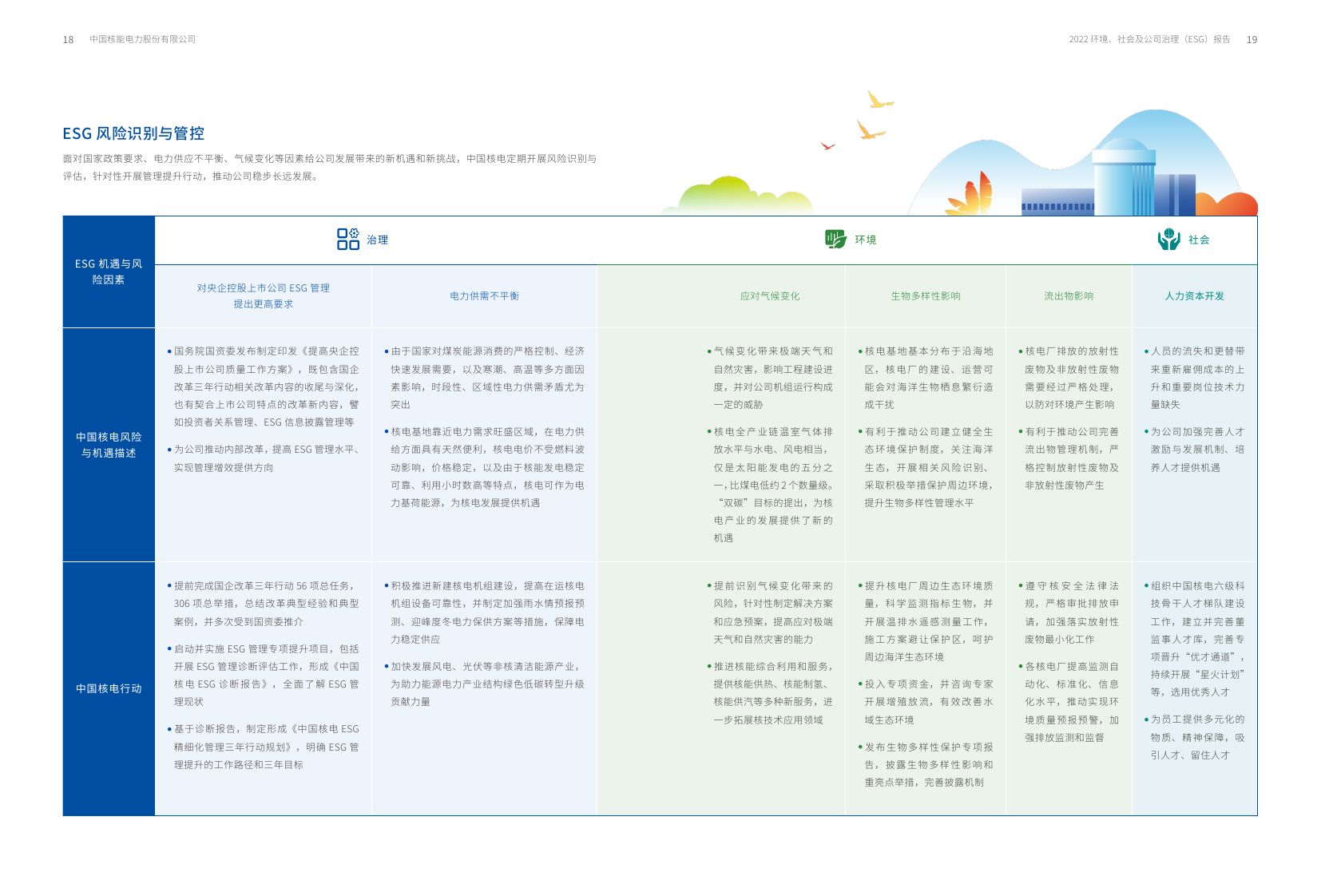This screenshot has width=1321, height=896.
Task: Click the '电力供需不平衡' column header
Action: pos(484,295)
